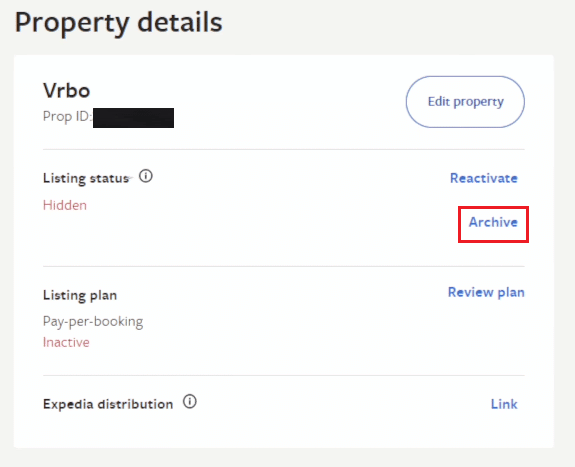575x467 pixels.
Task: Click the Expedia distribution label
Action: pyautogui.click(x=108, y=404)
